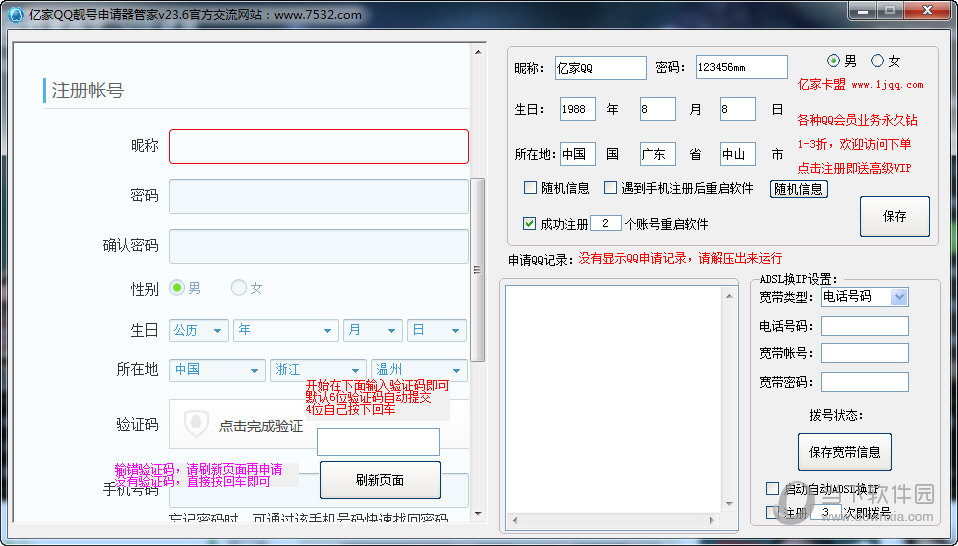This screenshot has width=958, height=546.
Task: Click the 注册帐号 heading text
Action: pos(87,90)
